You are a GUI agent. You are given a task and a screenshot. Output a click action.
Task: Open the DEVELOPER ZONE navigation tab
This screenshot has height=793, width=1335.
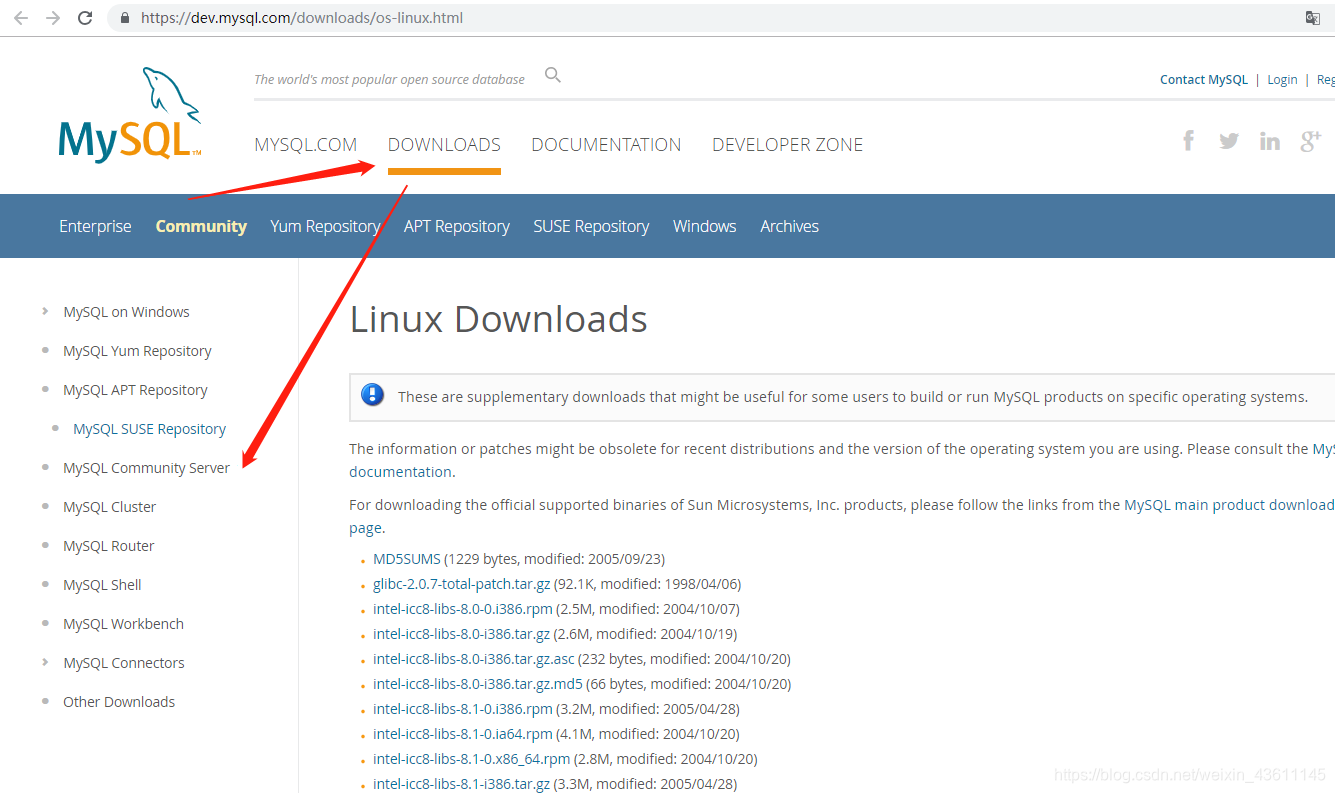pos(787,145)
